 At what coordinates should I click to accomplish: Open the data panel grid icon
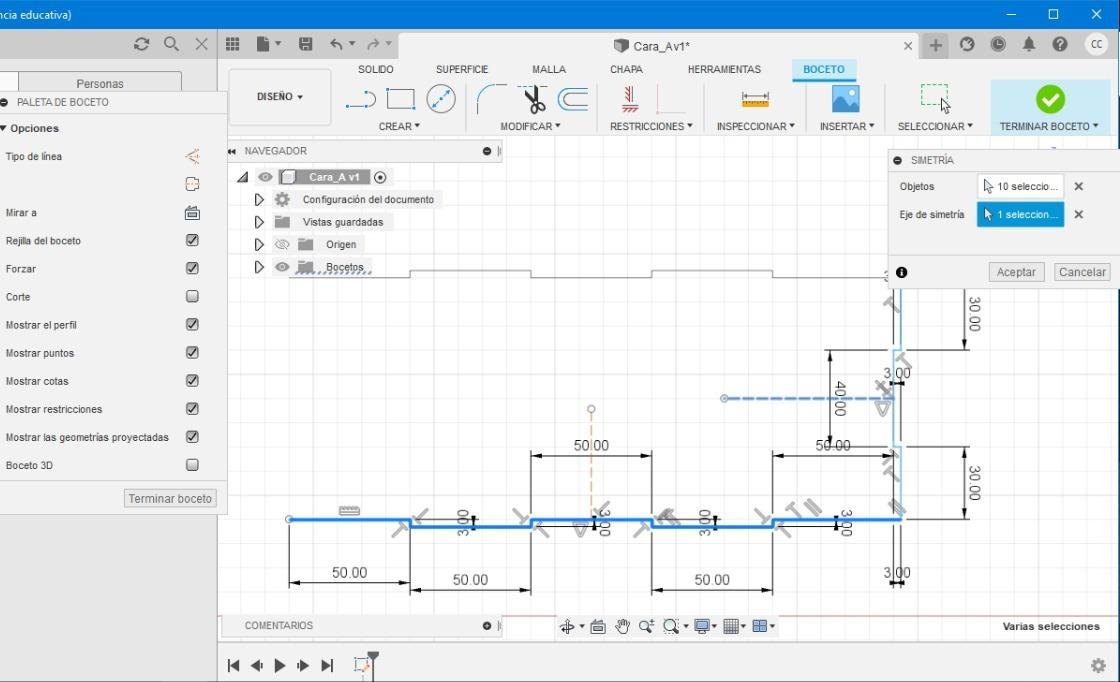(232, 44)
